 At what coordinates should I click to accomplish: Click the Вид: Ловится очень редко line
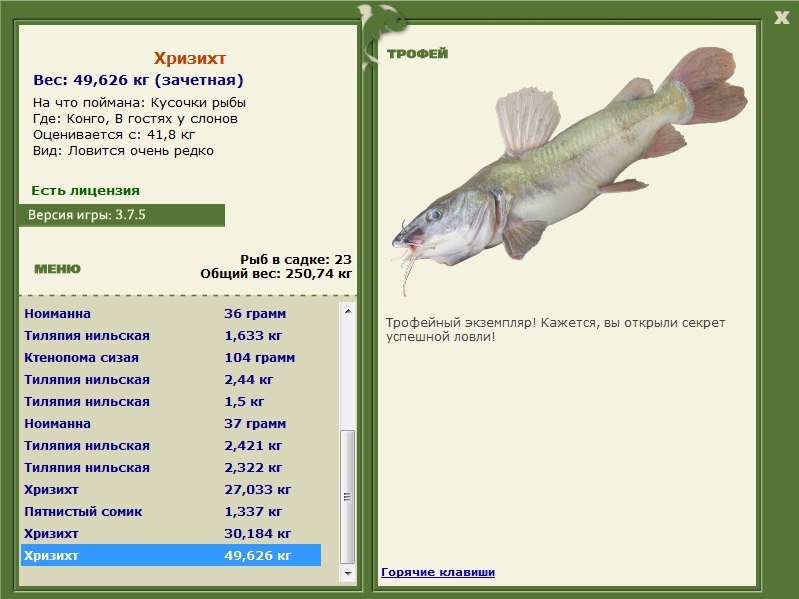click(x=123, y=151)
